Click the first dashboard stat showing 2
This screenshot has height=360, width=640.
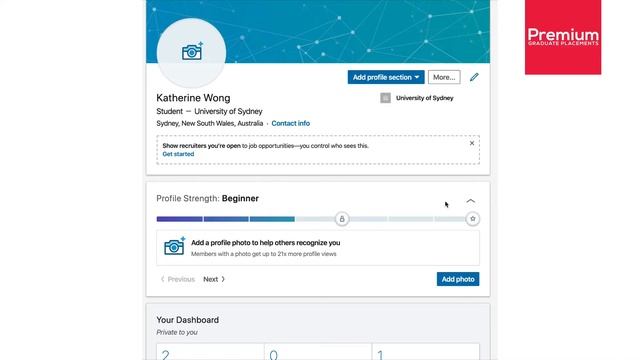pyautogui.click(x=210, y=352)
